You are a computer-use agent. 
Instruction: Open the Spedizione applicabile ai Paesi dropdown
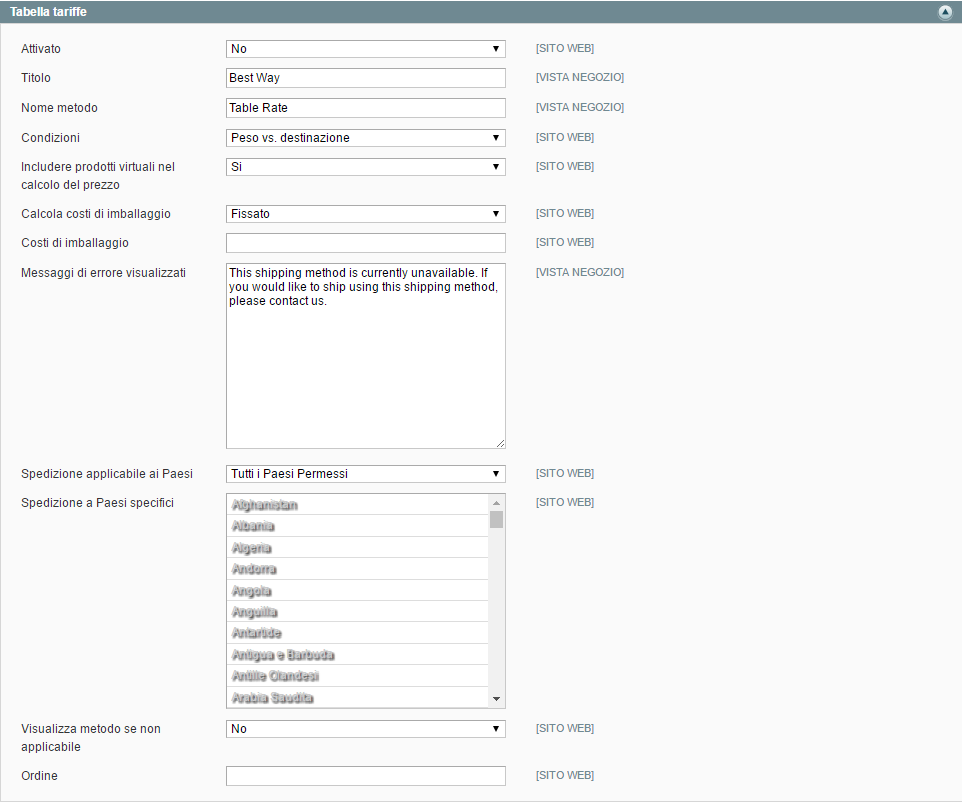365,473
